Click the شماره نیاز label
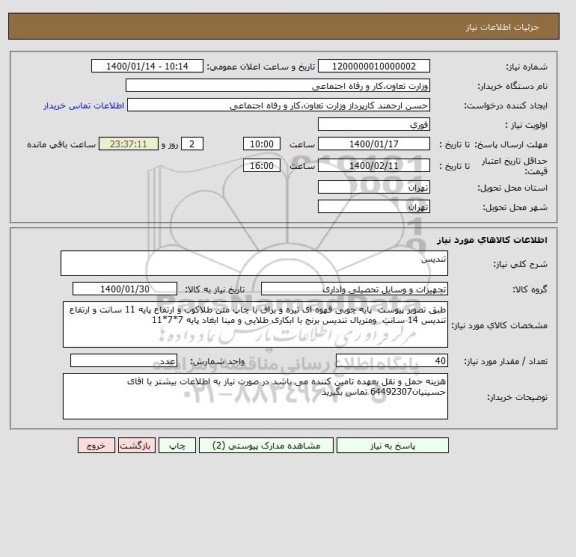 coord(527,67)
